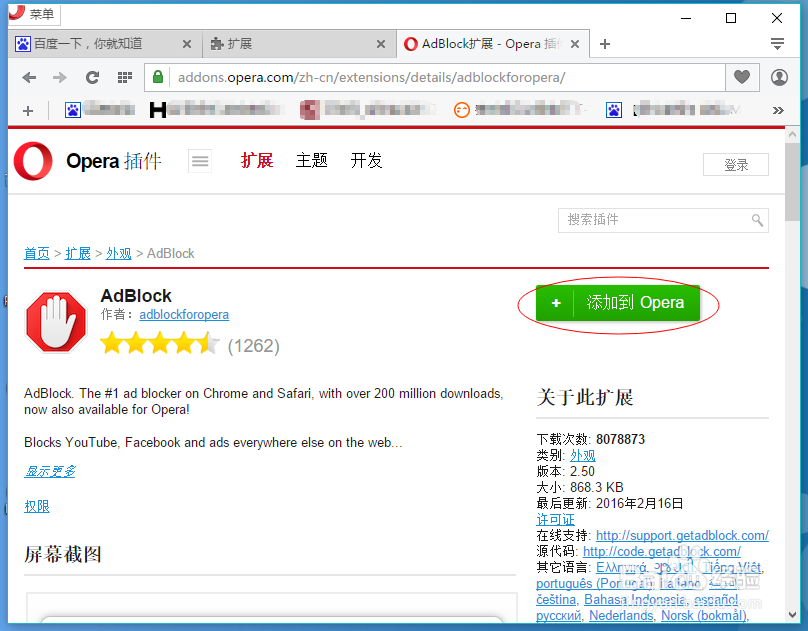Image resolution: width=808 pixels, height=631 pixels.
Task: Click the vertical scrollbar thumb
Action: coord(793,182)
